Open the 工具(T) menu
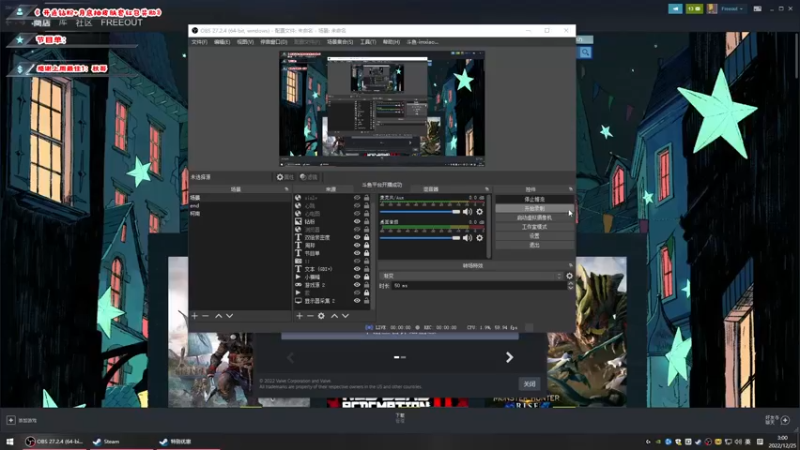The width and height of the screenshot is (800, 450). [x=368, y=42]
